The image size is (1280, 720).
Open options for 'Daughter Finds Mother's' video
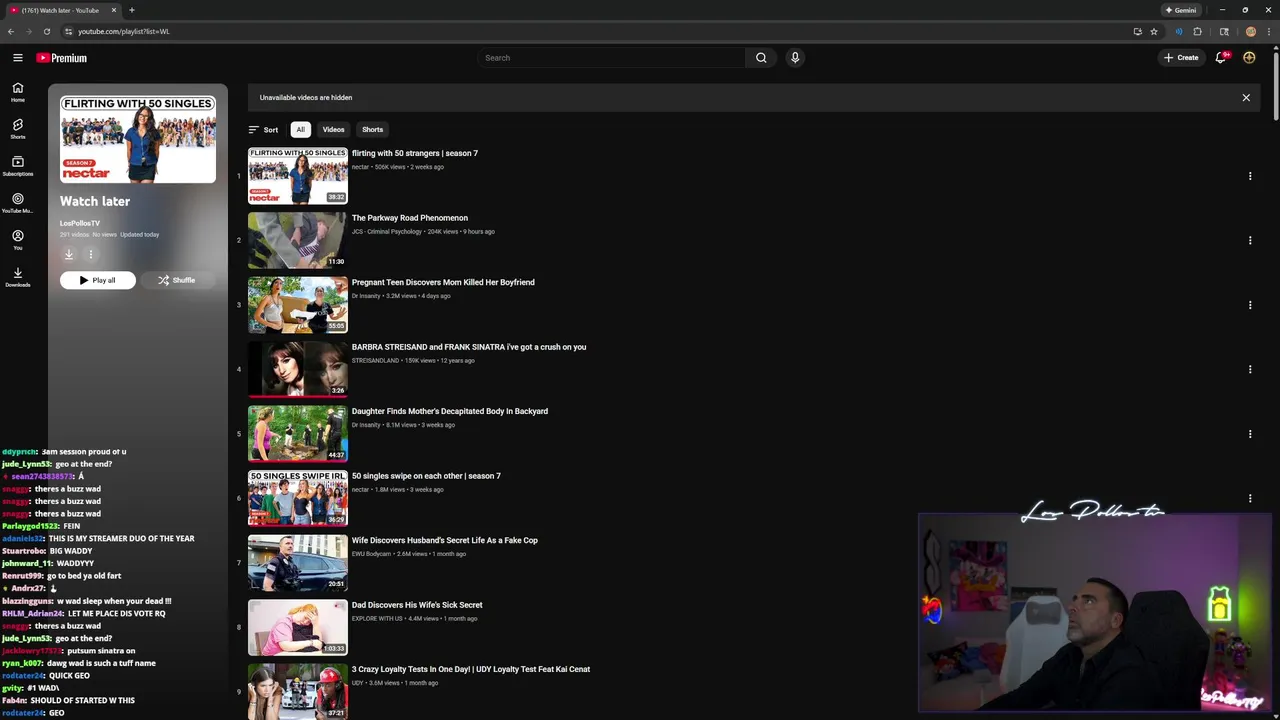coord(1250,434)
